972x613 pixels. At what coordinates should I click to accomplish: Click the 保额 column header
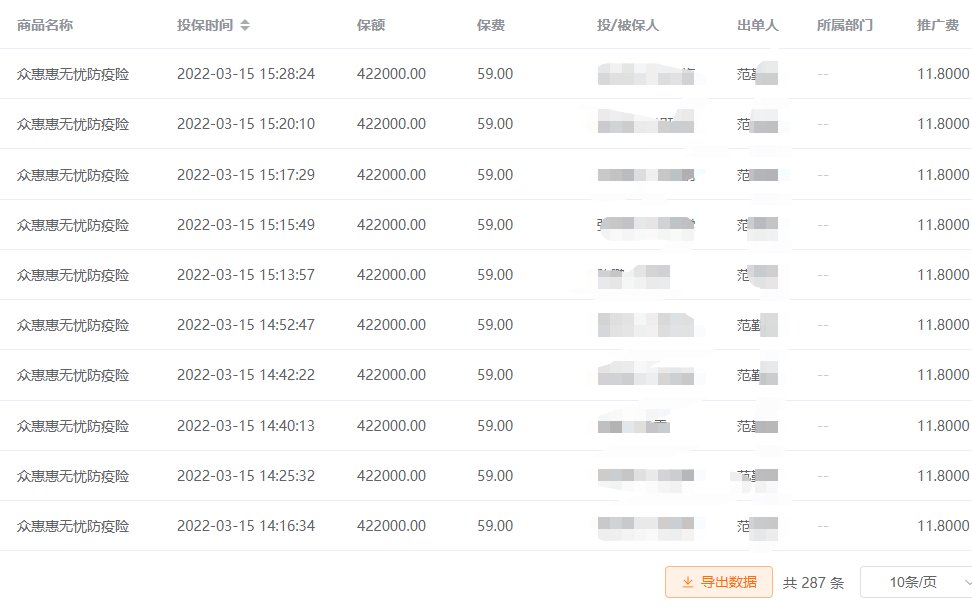coord(371,25)
